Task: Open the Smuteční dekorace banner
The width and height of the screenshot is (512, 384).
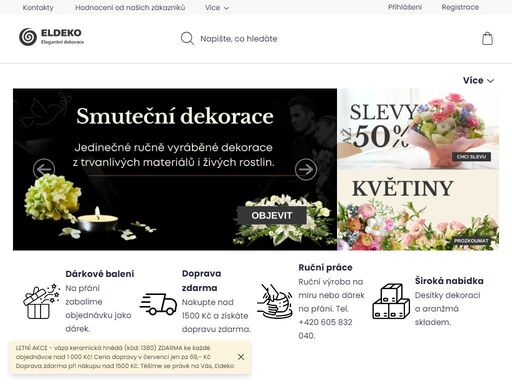Action: [175, 169]
